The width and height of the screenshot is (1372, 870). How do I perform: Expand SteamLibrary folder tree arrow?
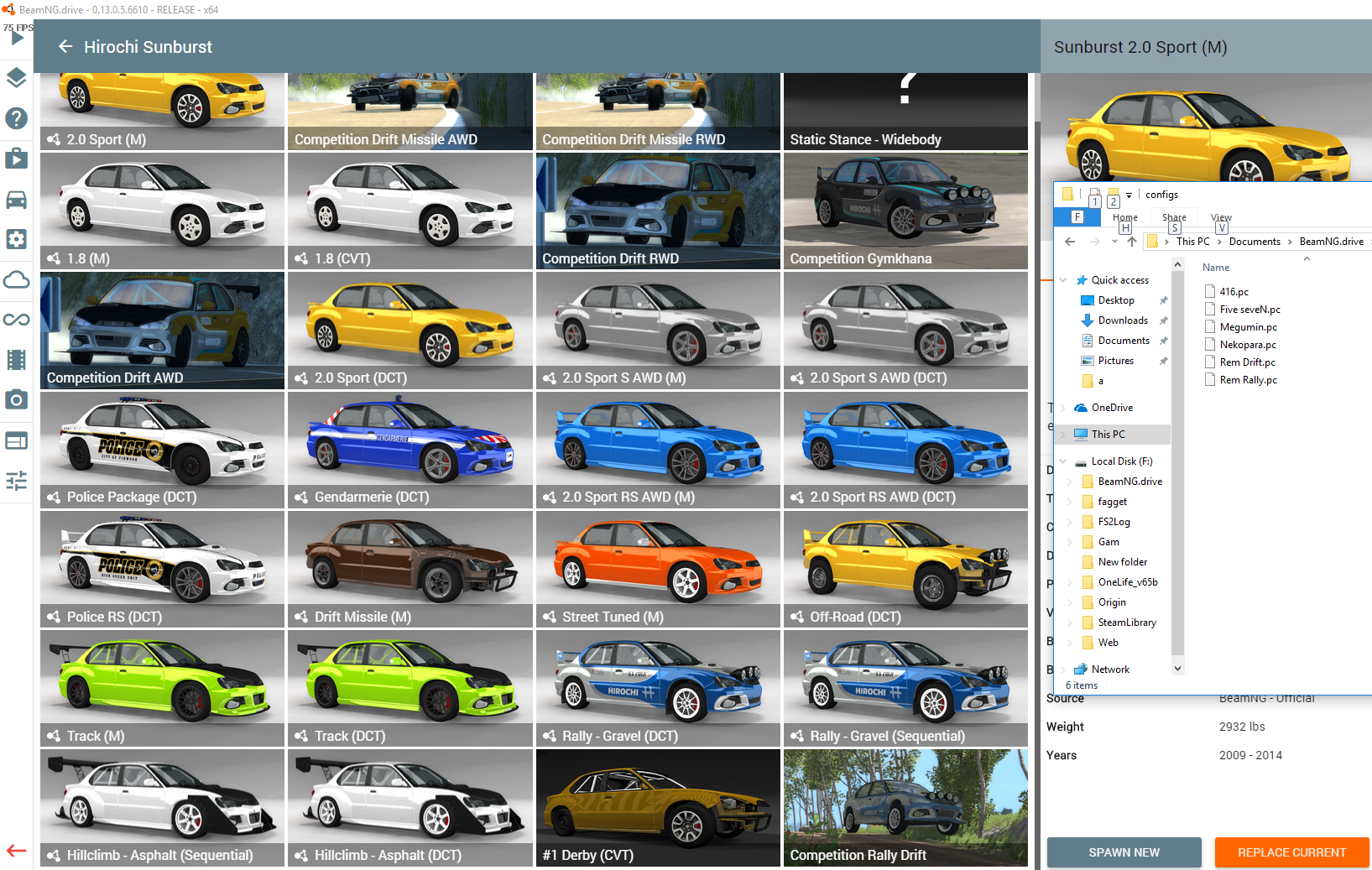pos(1070,623)
